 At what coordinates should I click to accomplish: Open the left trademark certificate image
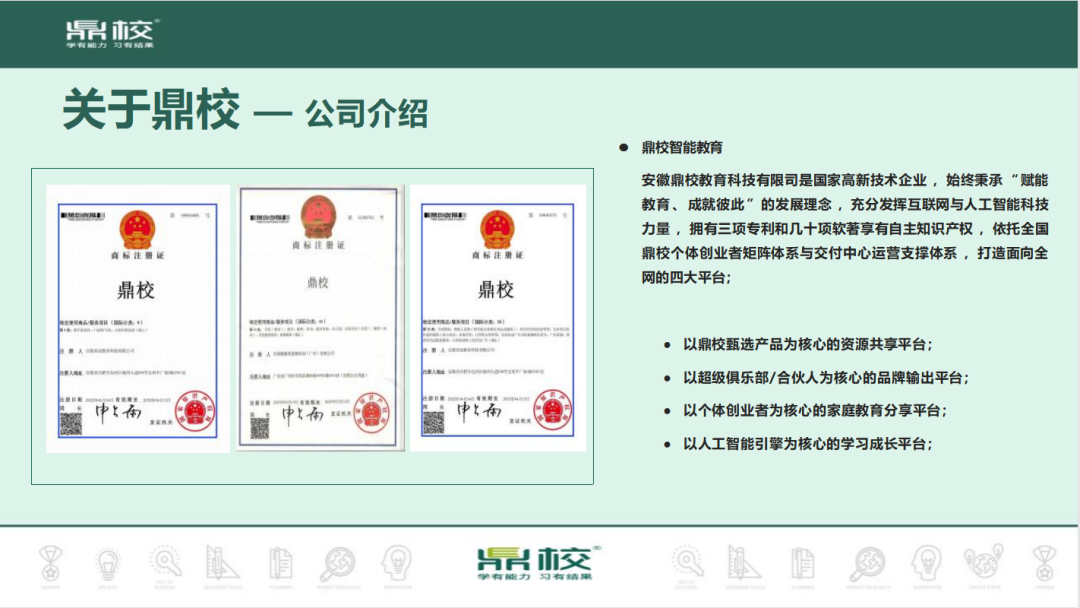(138, 319)
